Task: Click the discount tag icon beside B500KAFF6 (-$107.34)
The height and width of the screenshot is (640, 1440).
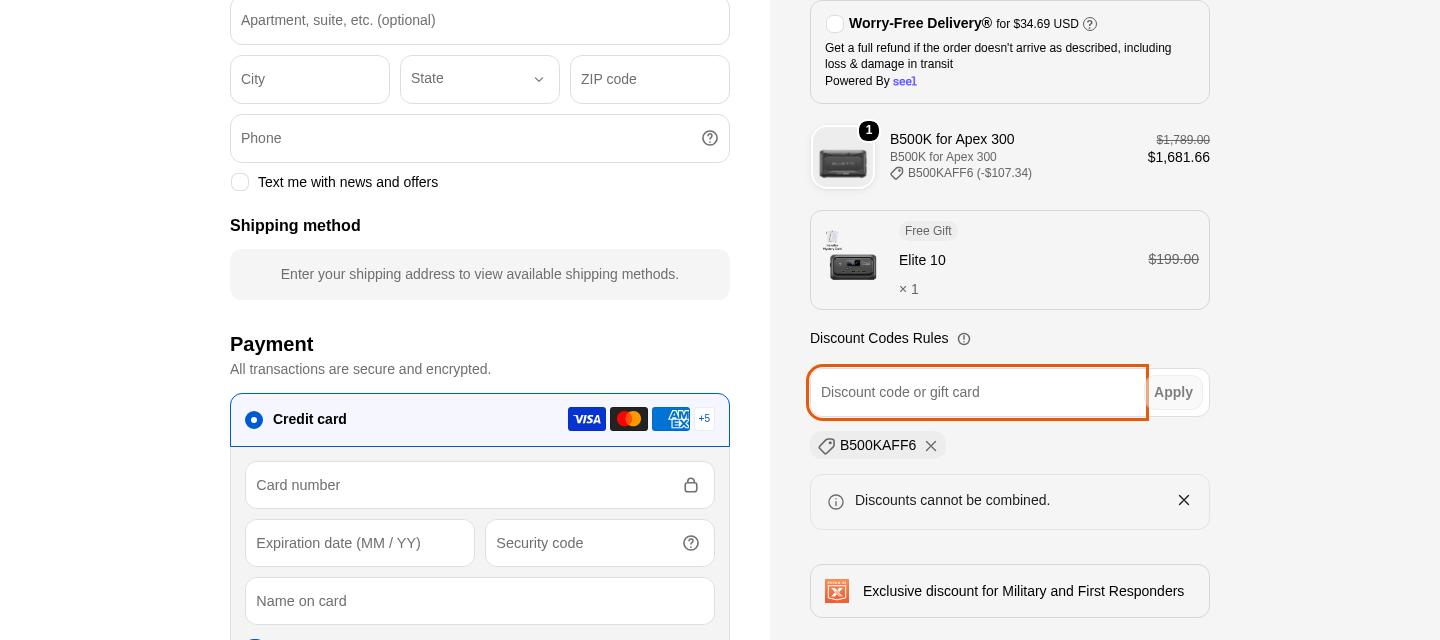Action: coord(897,173)
